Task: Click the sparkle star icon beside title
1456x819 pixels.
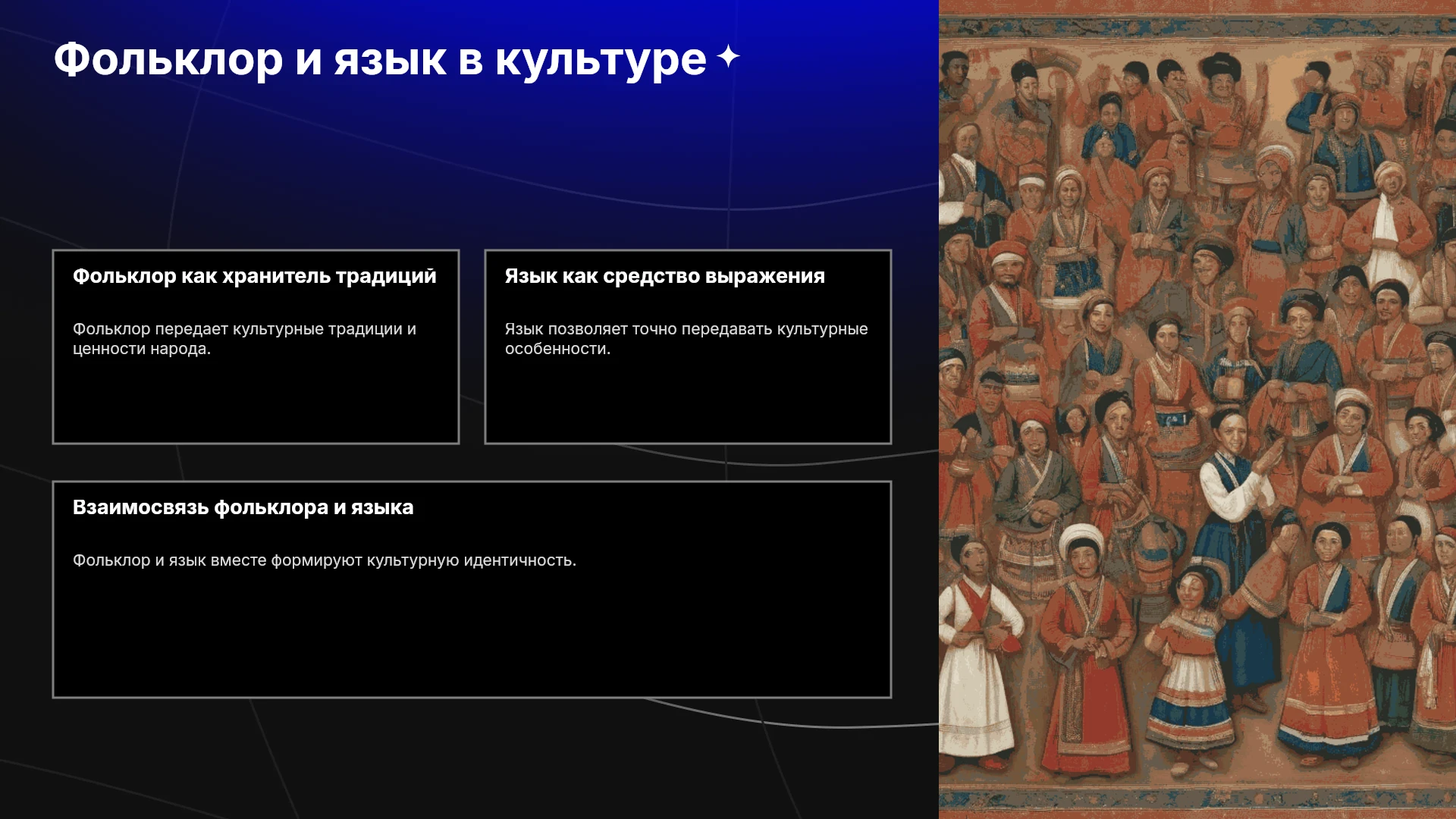Action: coord(728,57)
